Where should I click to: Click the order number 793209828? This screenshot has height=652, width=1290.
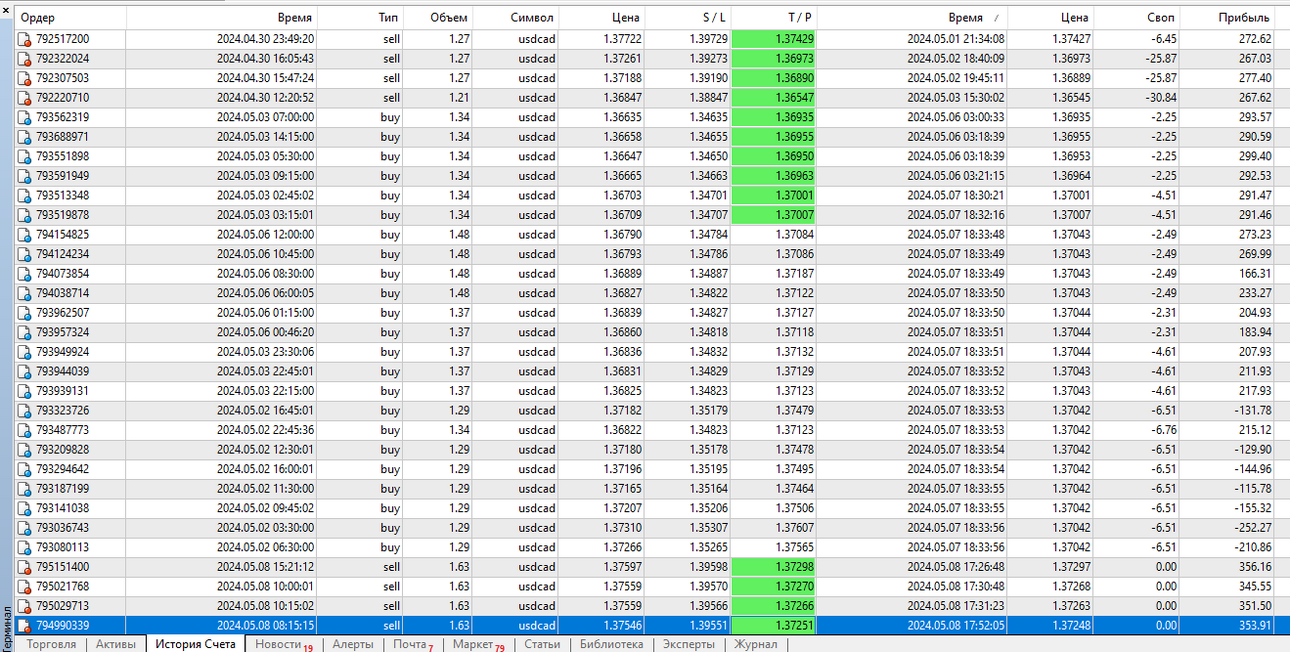coord(62,450)
